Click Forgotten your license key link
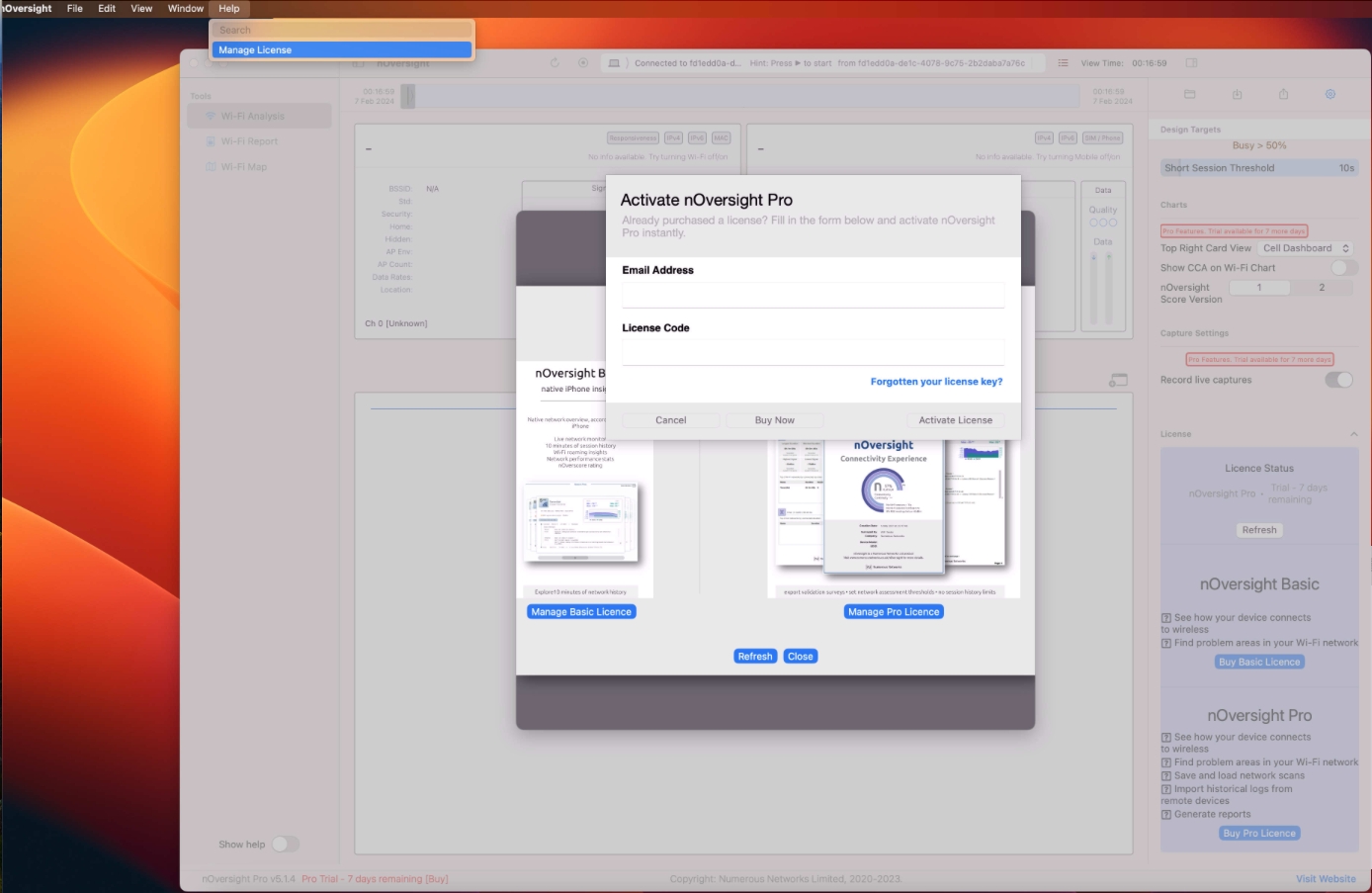1372x893 pixels. (x=936, y=382)
